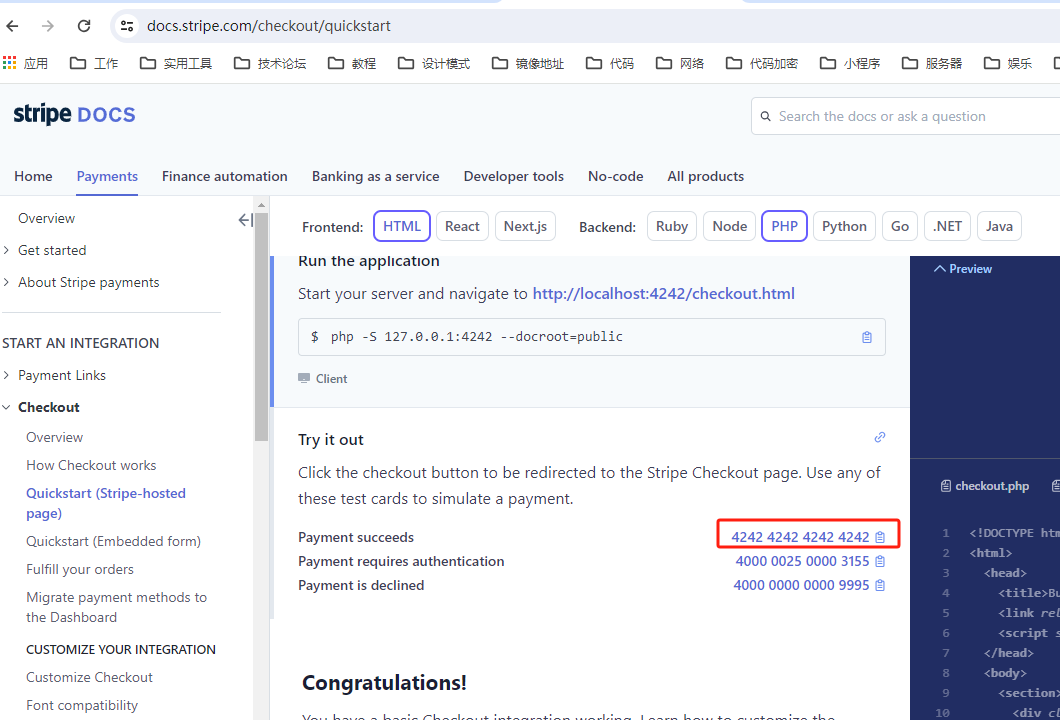1060x720 pixels.
Task: Collapse the sidebar with the arrow icon
Action: [x=245, y=220]
